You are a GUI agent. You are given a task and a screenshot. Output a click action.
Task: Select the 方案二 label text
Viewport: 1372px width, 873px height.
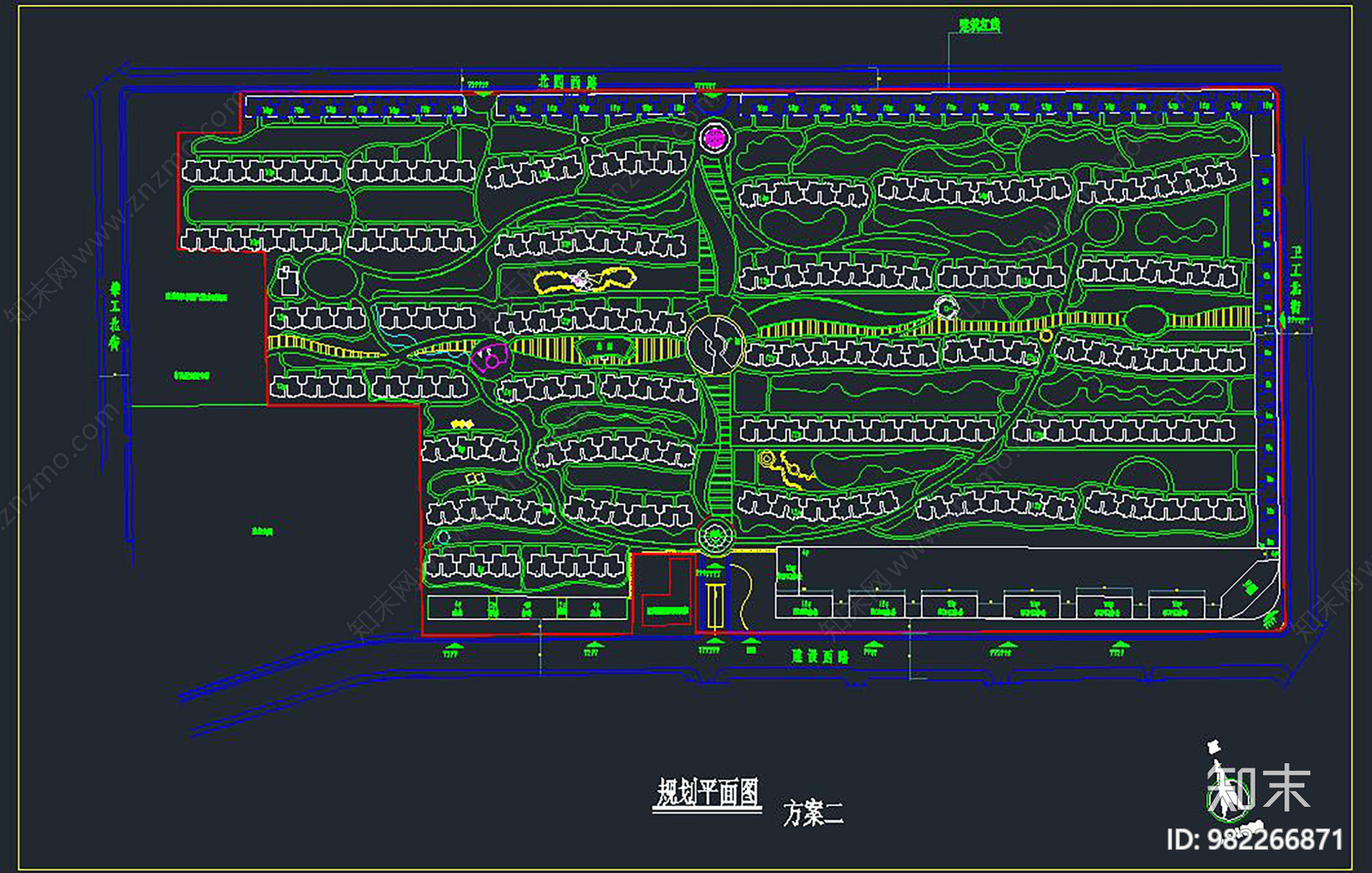[x=813, y=813]
